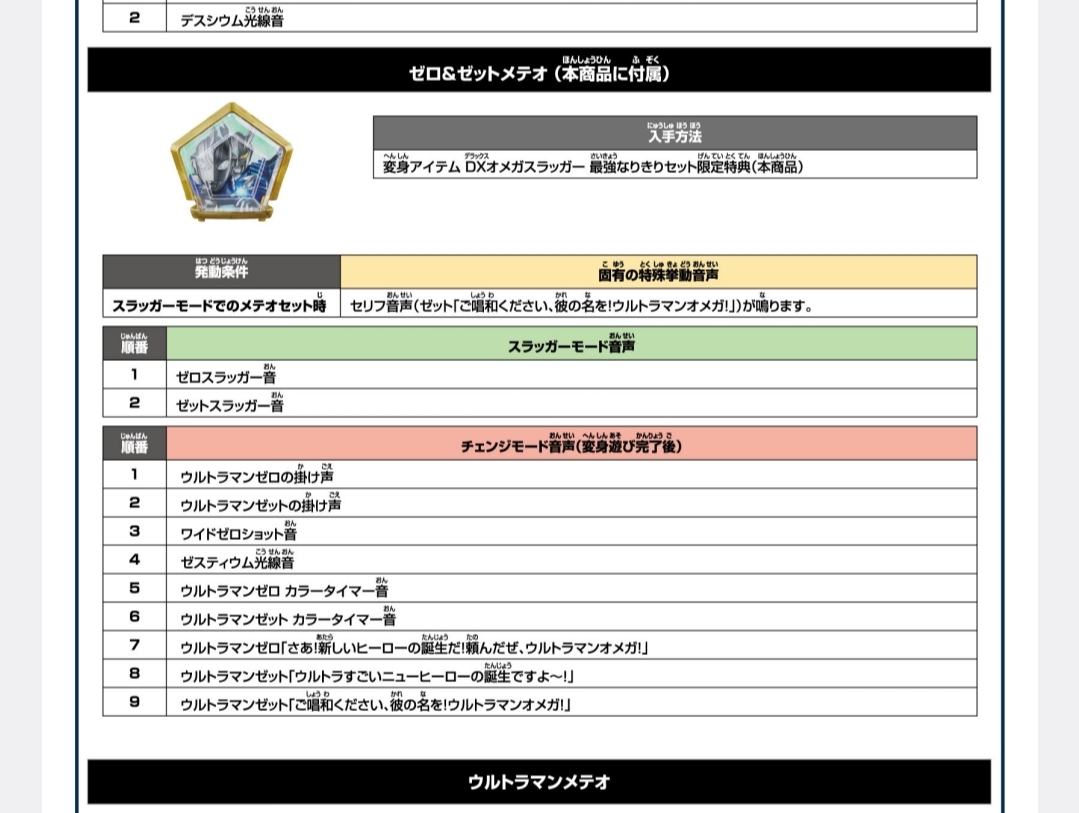Click the Zero & Z Meteor medal image
Viewport: 1079px width, 813px height.
231,162
